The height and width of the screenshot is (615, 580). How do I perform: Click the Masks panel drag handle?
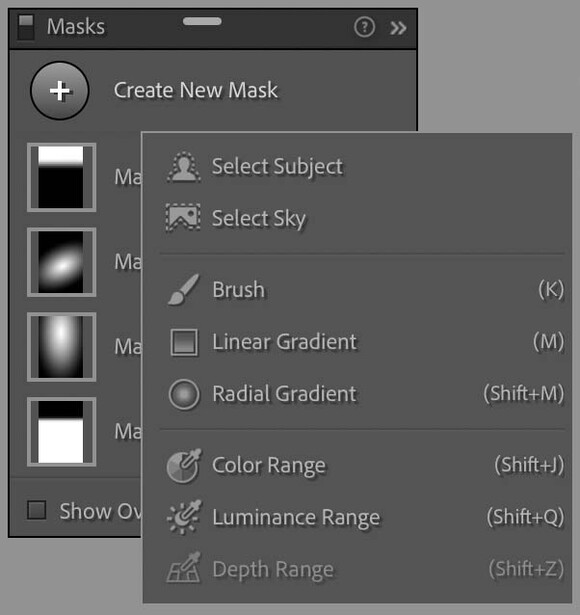(202, 21)
